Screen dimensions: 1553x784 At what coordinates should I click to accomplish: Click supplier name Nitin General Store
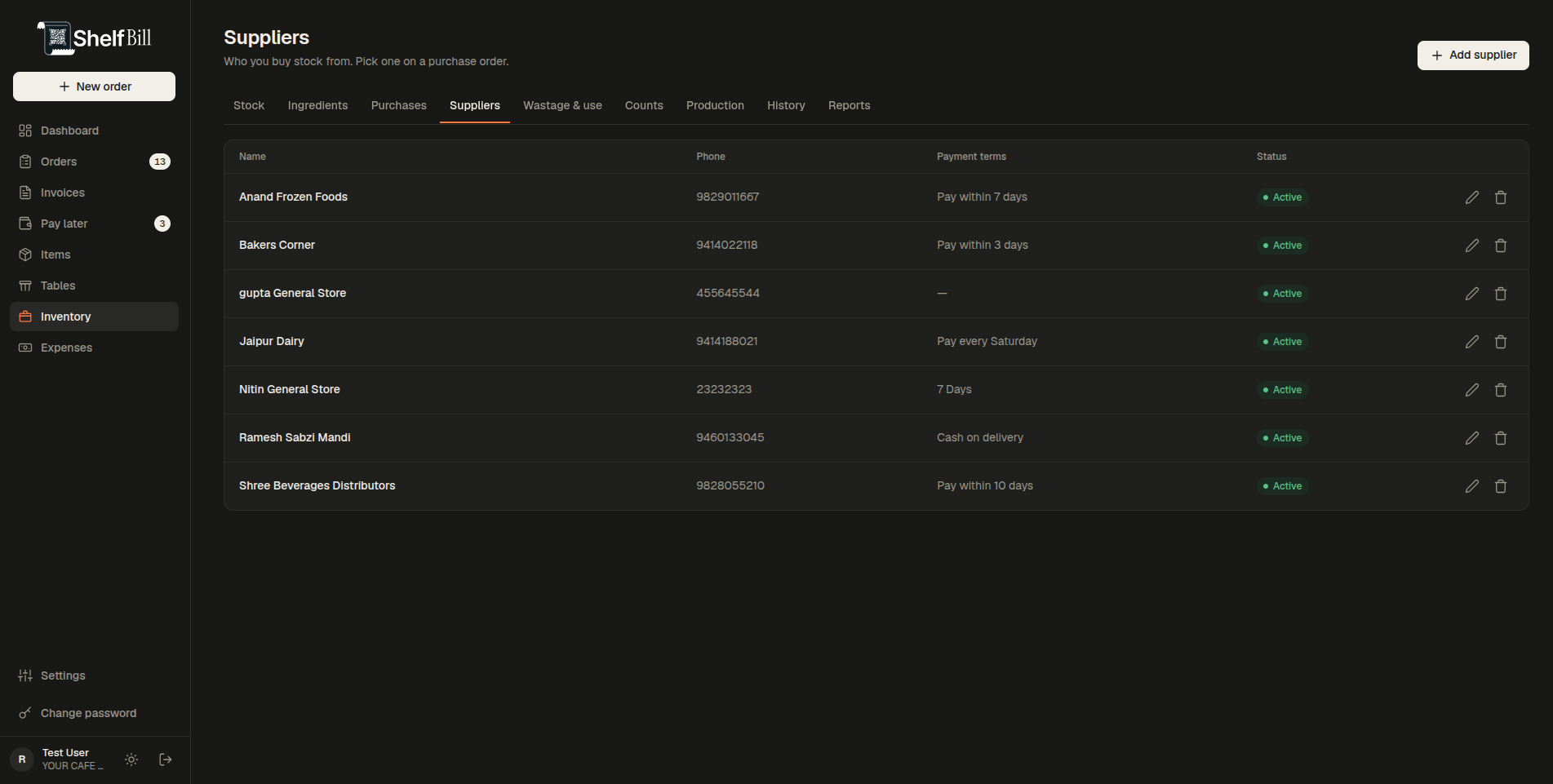290,389
